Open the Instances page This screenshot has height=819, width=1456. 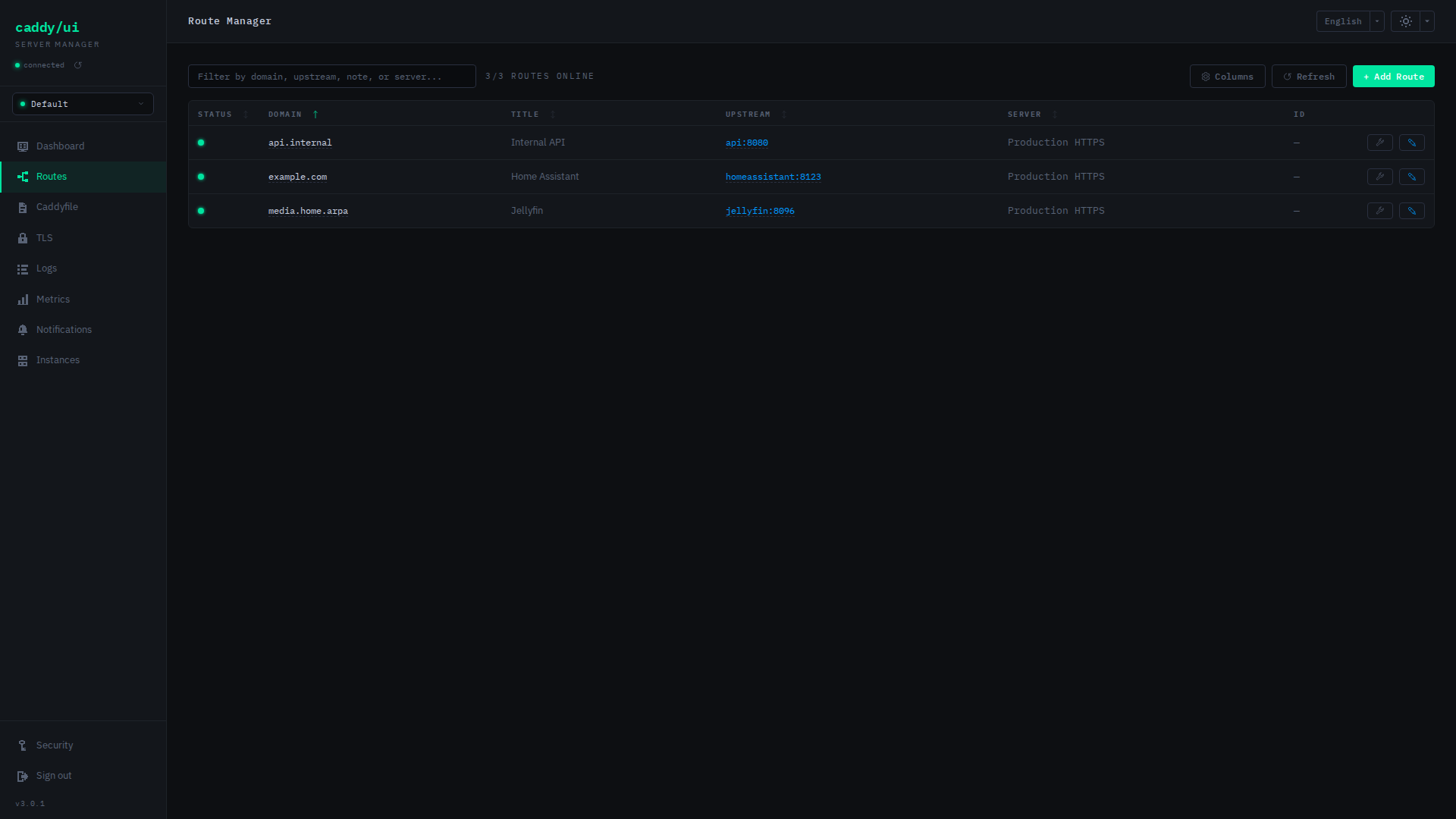click(83, 360)
